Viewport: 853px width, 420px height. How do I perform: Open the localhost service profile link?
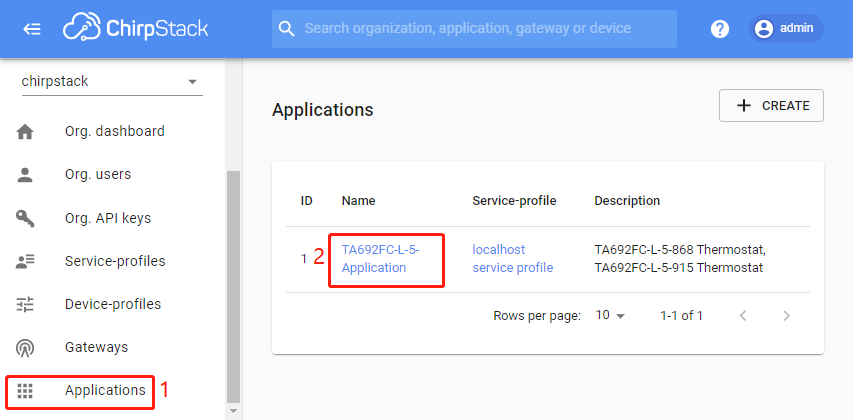512,258
